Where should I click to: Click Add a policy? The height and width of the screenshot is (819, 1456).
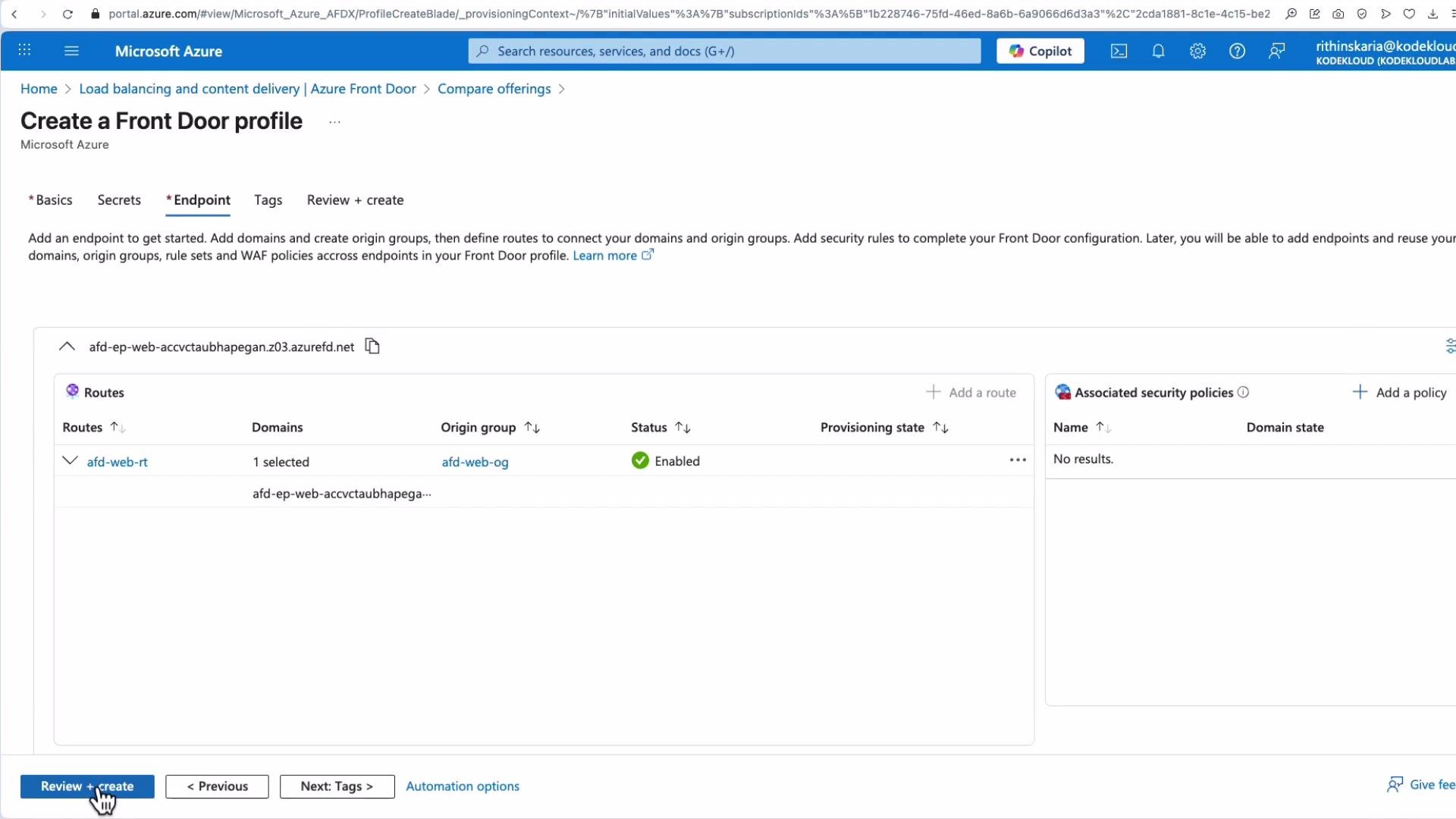tap(1400, 392)
